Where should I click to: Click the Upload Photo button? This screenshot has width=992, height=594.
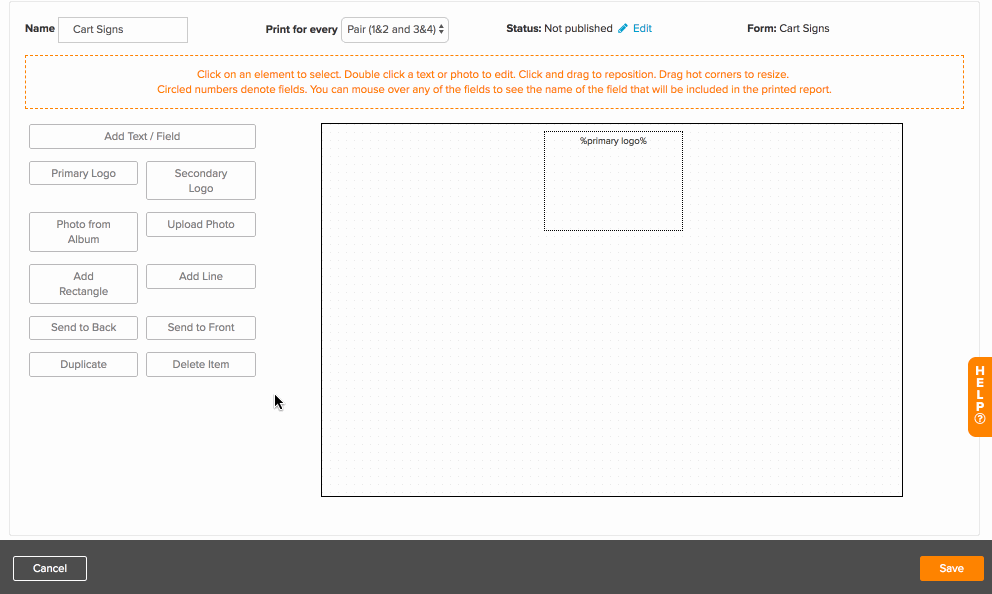click(x=201, y=225)
